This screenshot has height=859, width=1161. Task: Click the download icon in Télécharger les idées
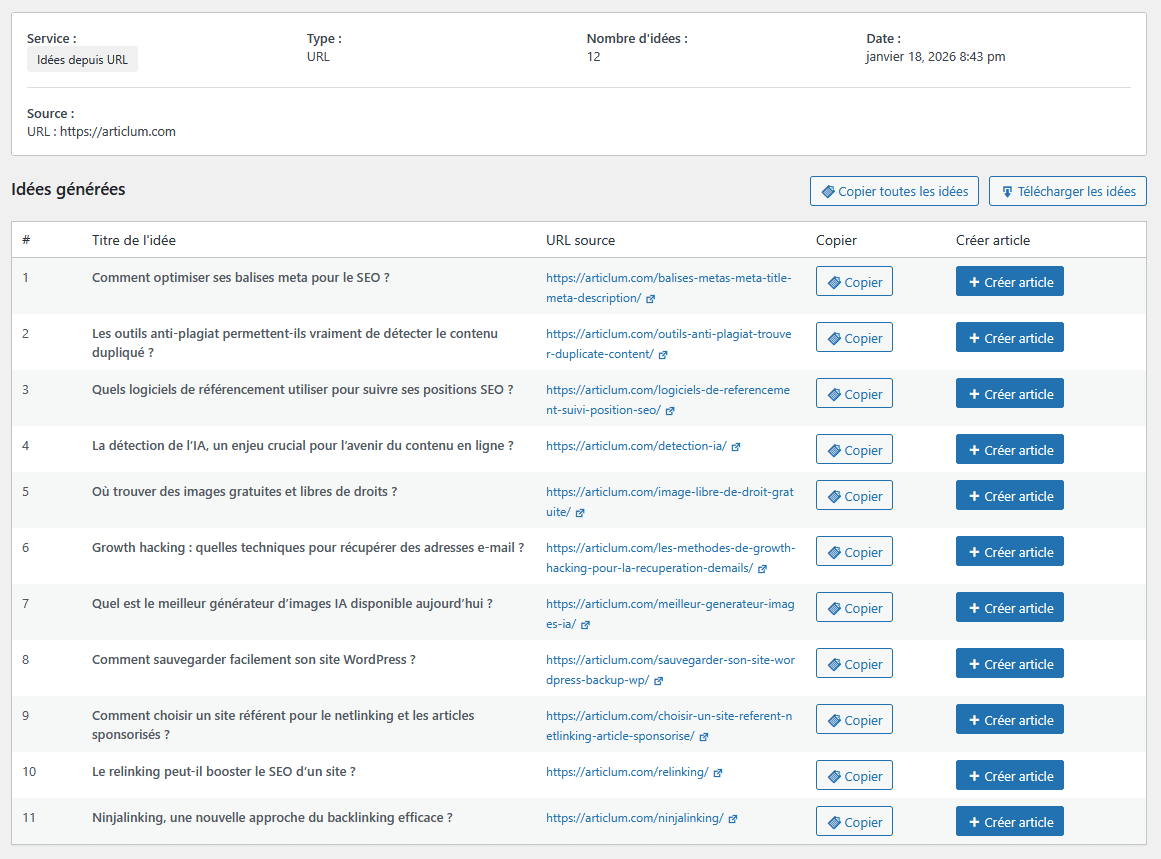point(1005,191)
